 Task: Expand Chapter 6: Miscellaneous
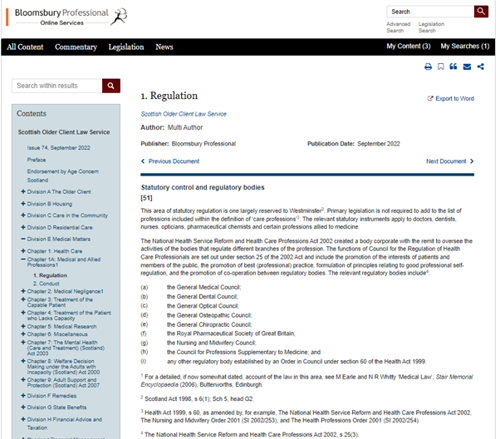pyautogui.click(x=23, y=334)
